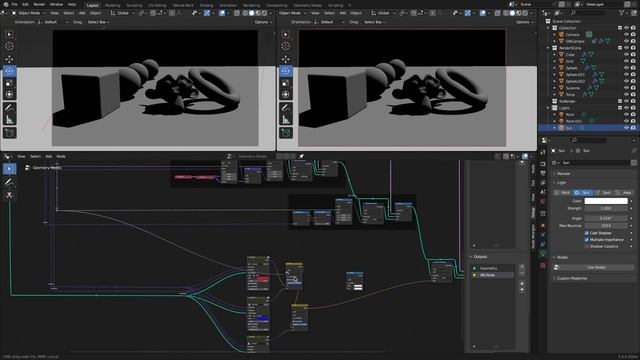Screen dimensions: 640x360
Task: Open the Render properties tab icon
Action: click(543, 164)
